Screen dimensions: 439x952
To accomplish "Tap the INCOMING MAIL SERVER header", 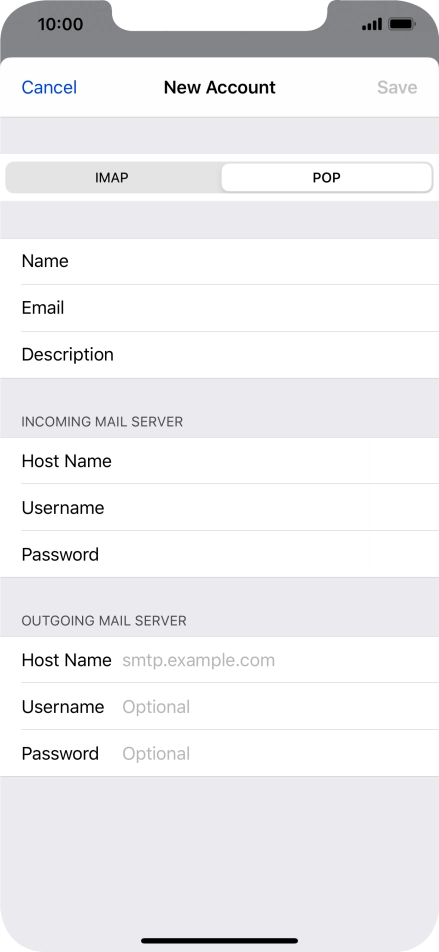I will click(x=102, y=421).
